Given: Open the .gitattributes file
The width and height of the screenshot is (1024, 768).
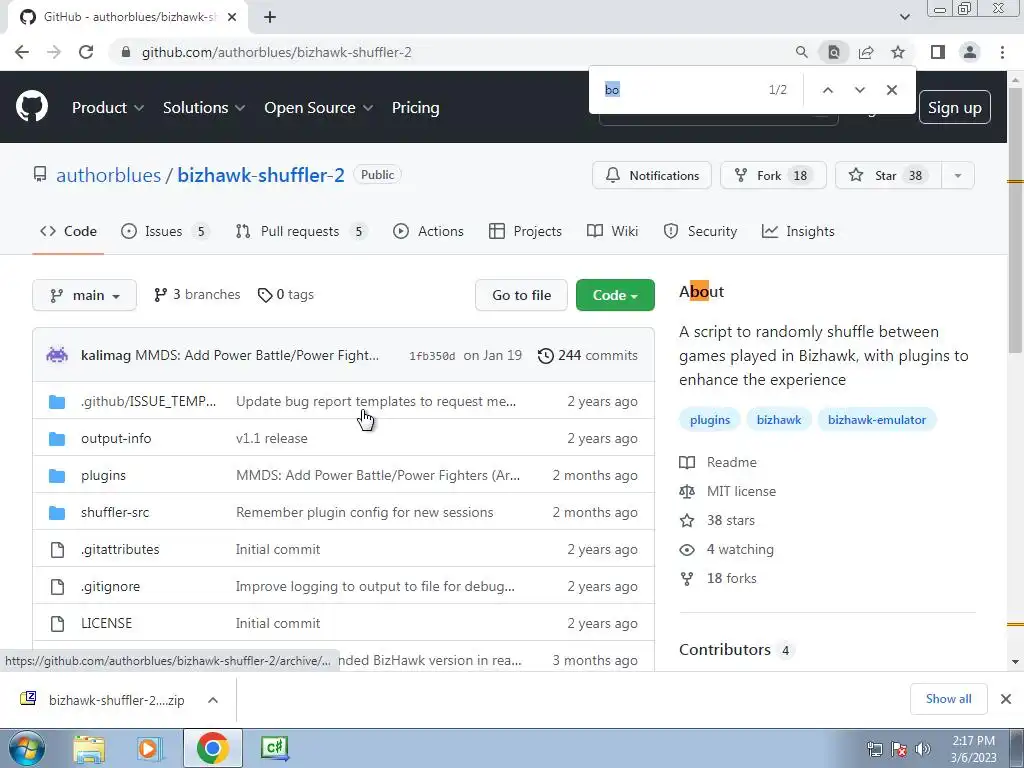Looking at the screenshot, I should (x=120, y=549).
